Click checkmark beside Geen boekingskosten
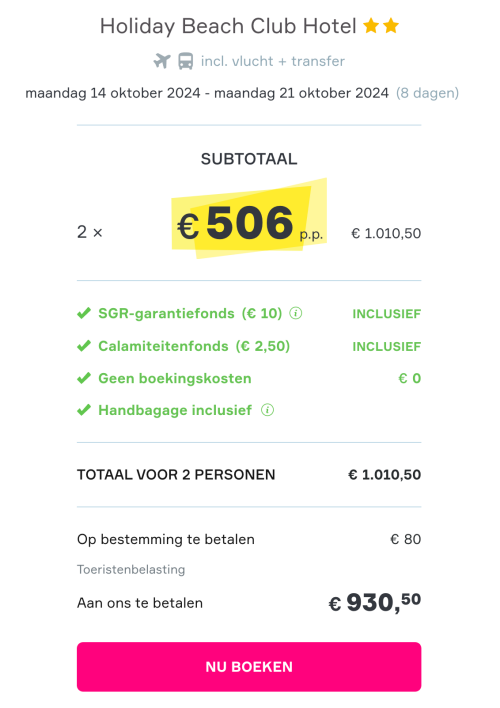This screenshot has width=500, height=708. point(84,378)
